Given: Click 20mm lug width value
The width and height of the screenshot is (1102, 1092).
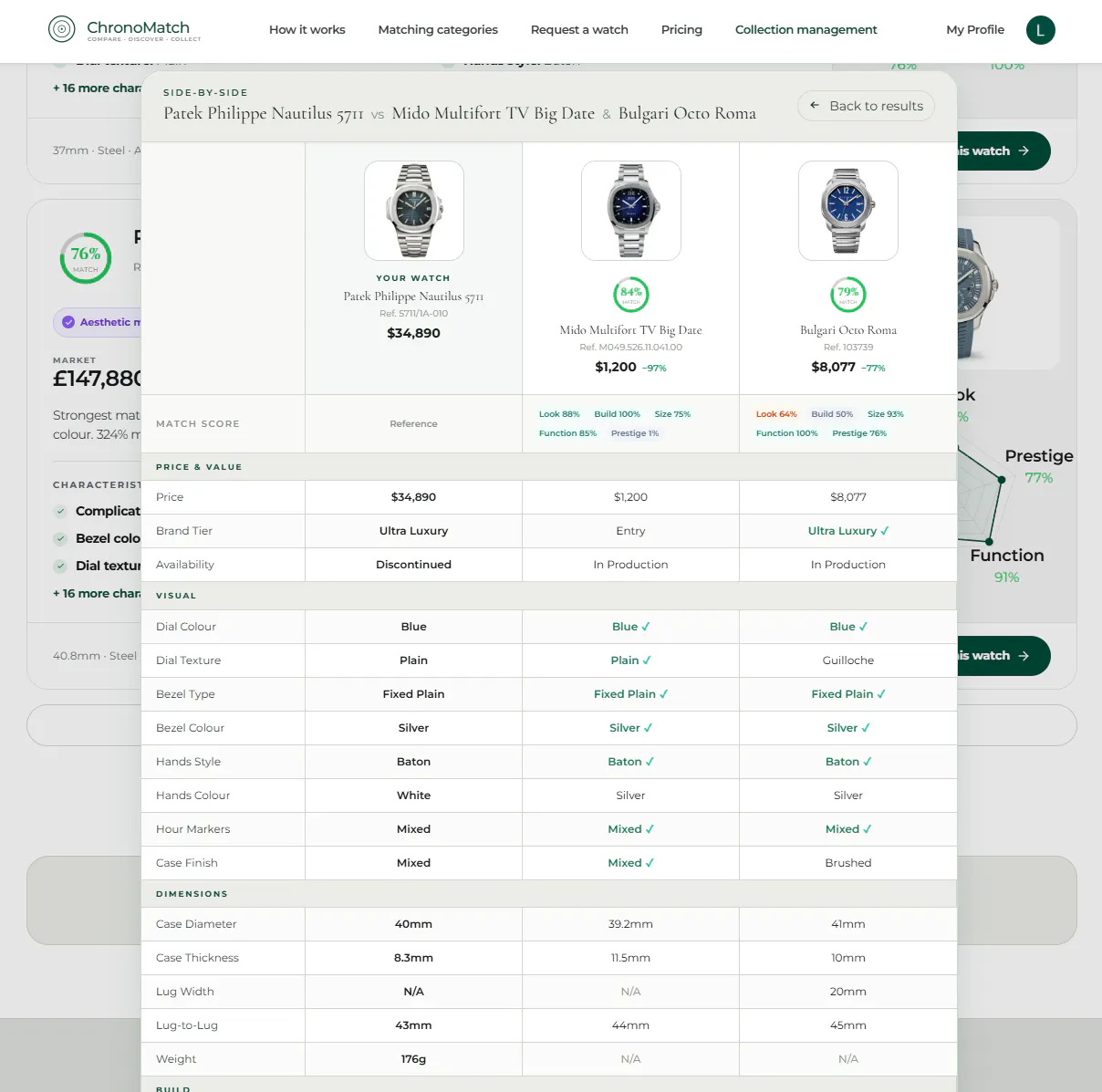Looking at the screenshot, I should (848, 992).
